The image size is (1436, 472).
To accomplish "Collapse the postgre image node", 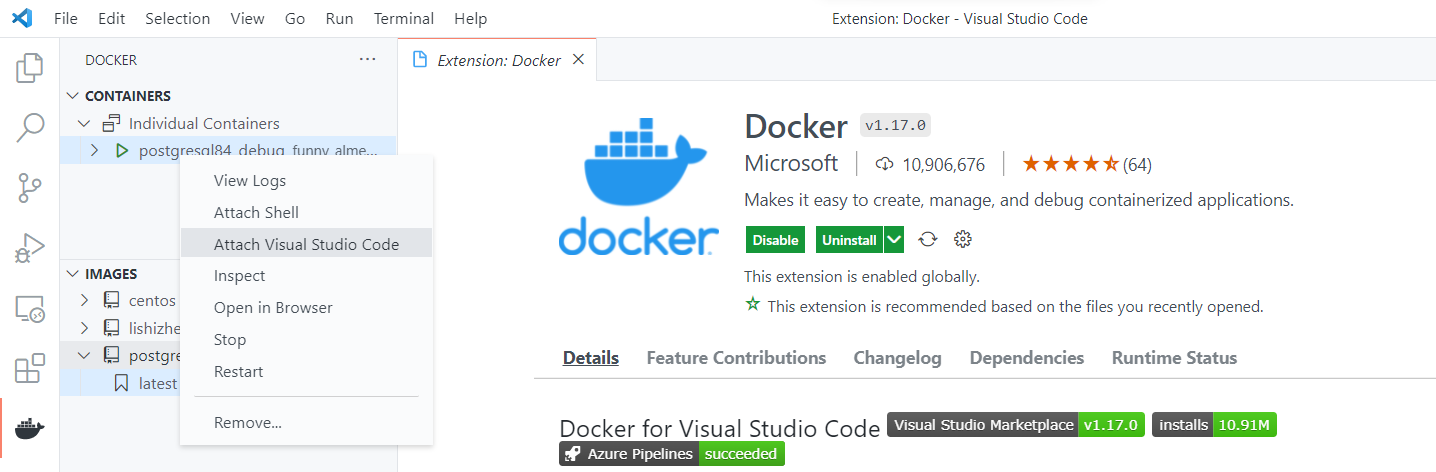I will point(85,355).
